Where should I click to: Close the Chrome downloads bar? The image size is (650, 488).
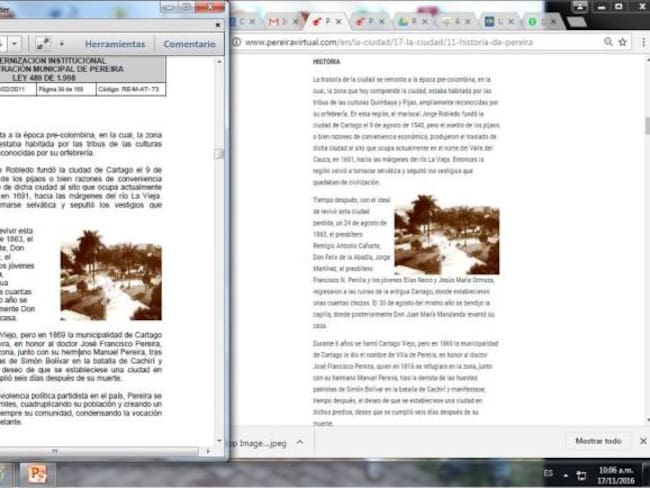pyautogui.click(x=642, y=441)
